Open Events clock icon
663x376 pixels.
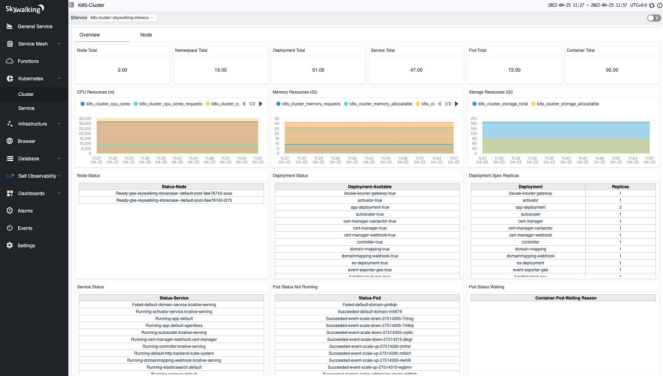[x=9, y=228]
